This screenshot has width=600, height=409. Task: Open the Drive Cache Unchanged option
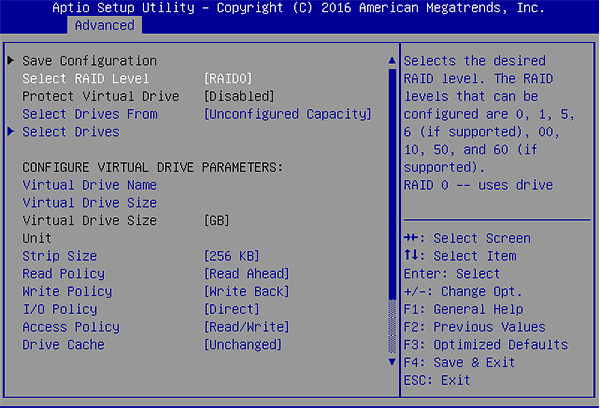click(242, 345)
